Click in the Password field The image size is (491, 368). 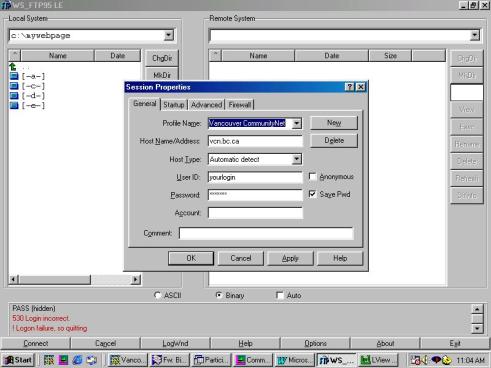(255, 195)
